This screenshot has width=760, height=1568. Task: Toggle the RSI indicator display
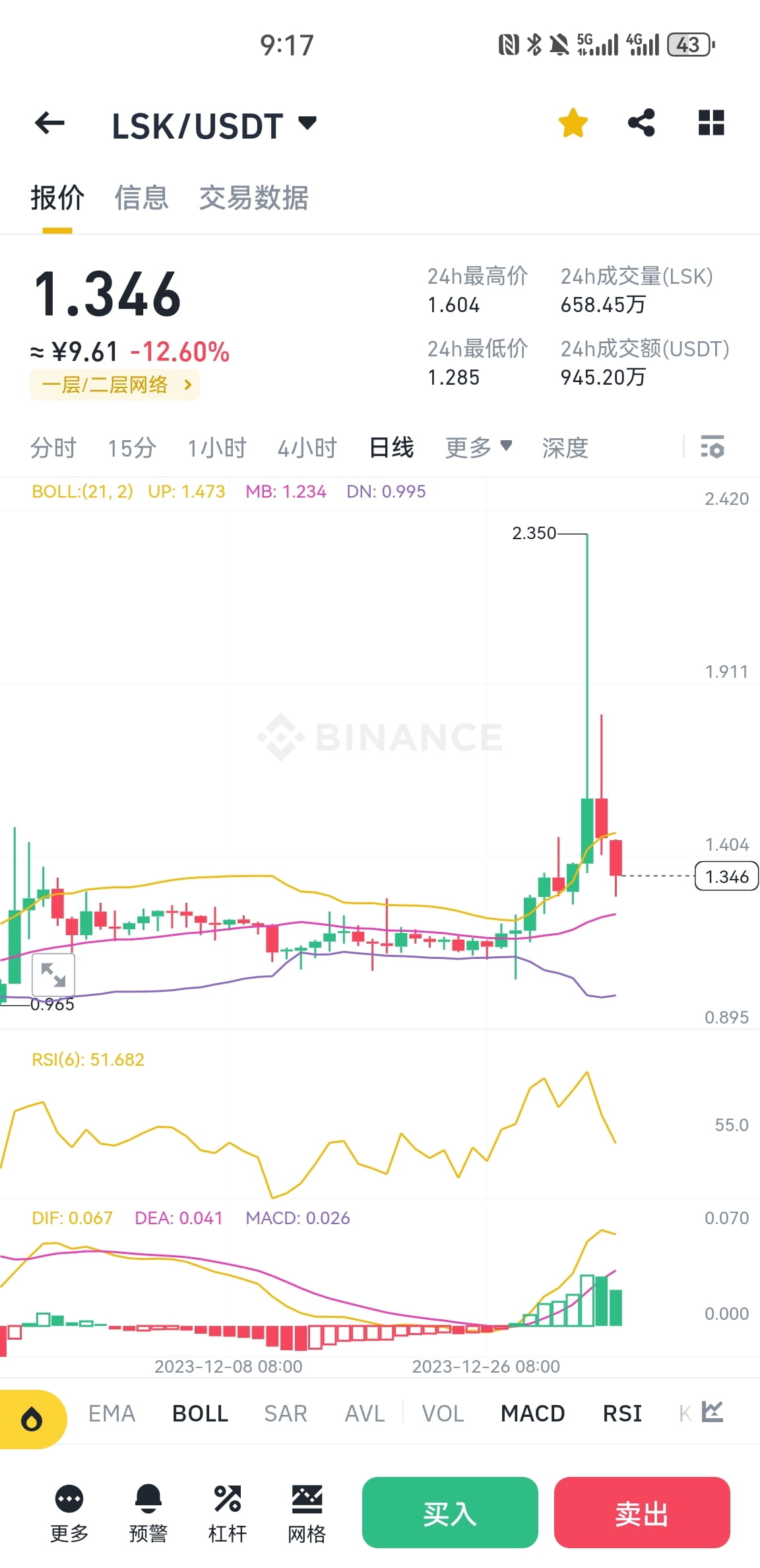pyautogui.click(x=621, y=1413)
